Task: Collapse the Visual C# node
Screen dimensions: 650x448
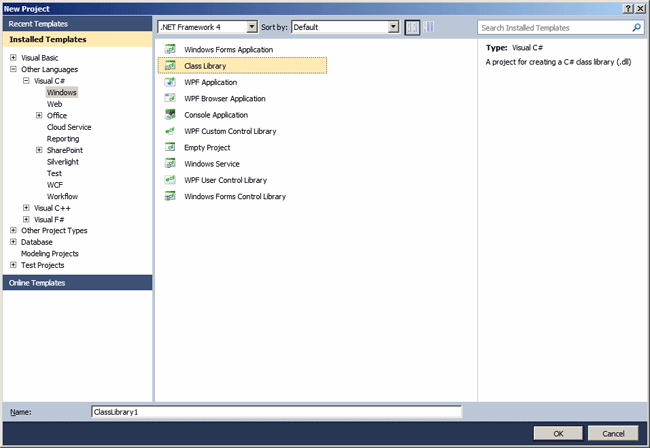Action: pos(26,80)
